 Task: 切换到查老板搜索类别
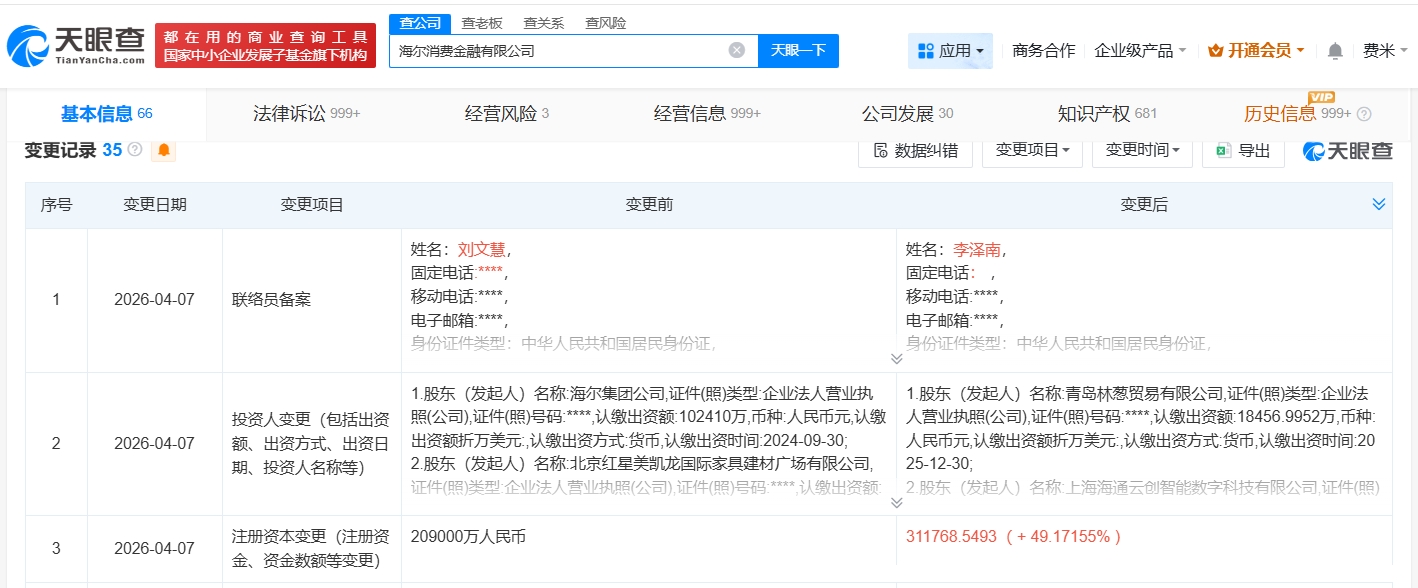click(x=480, y=22)
